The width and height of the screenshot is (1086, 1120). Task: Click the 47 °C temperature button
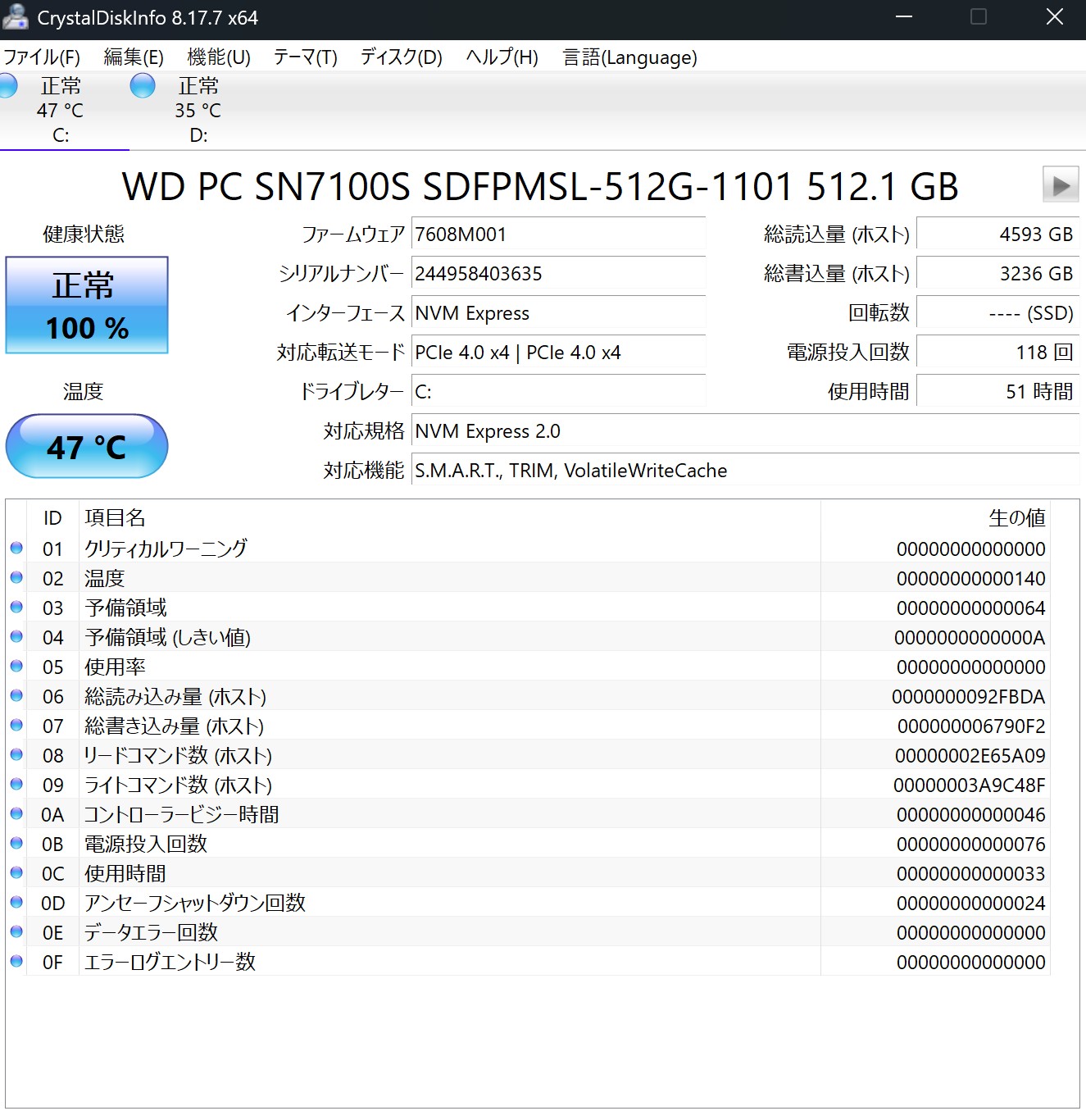(87, 446)
